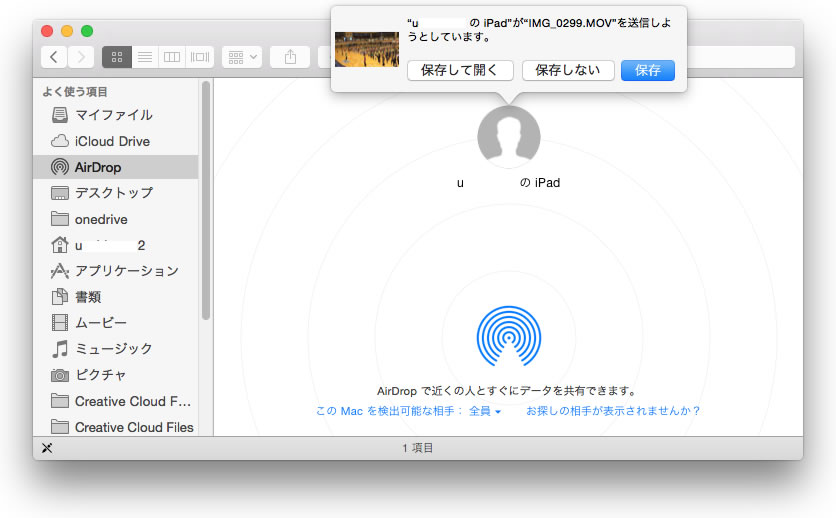Click the search field in the toolbar
Viewport: 836px width, 518px height.
point(741,57)
